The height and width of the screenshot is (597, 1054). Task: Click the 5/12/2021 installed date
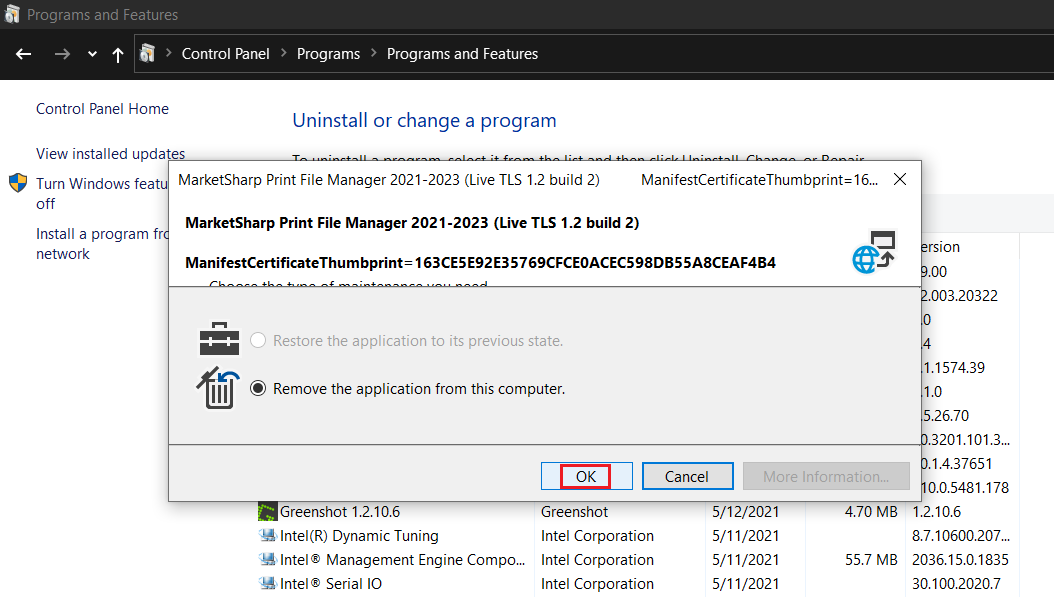coord(745,512)
